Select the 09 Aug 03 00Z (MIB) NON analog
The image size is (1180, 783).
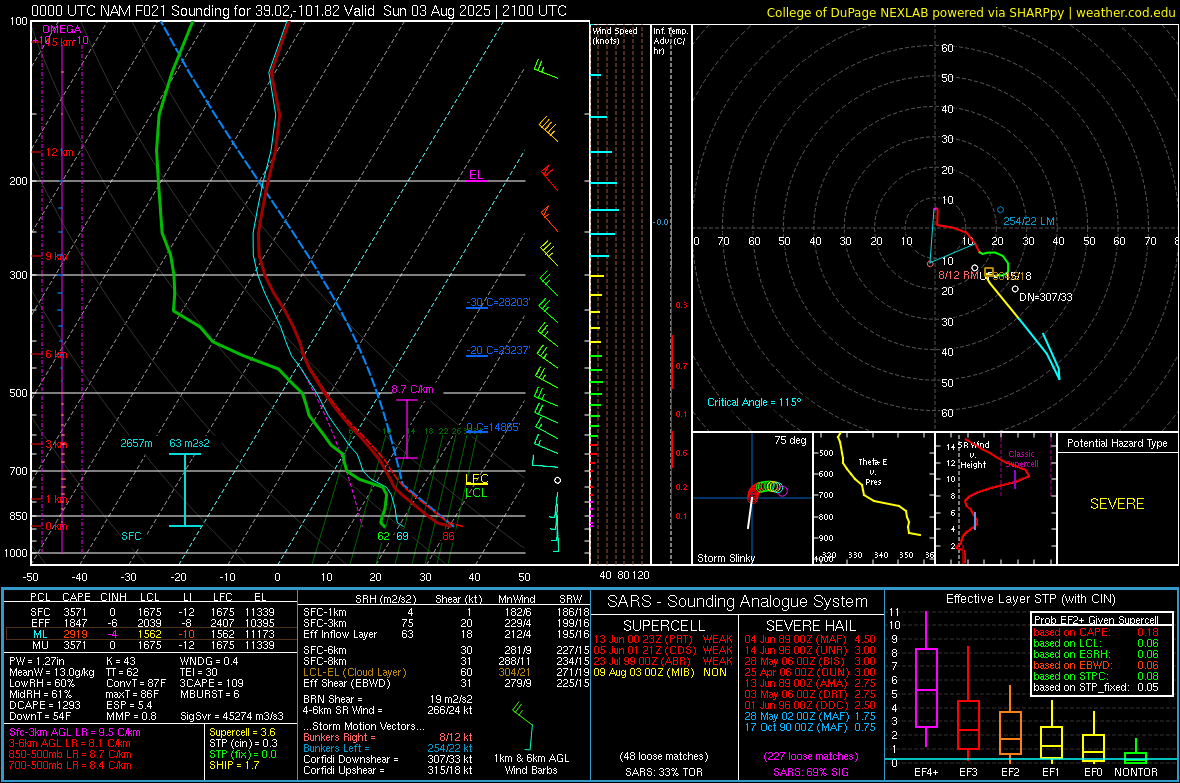click(x=660, y=672)
